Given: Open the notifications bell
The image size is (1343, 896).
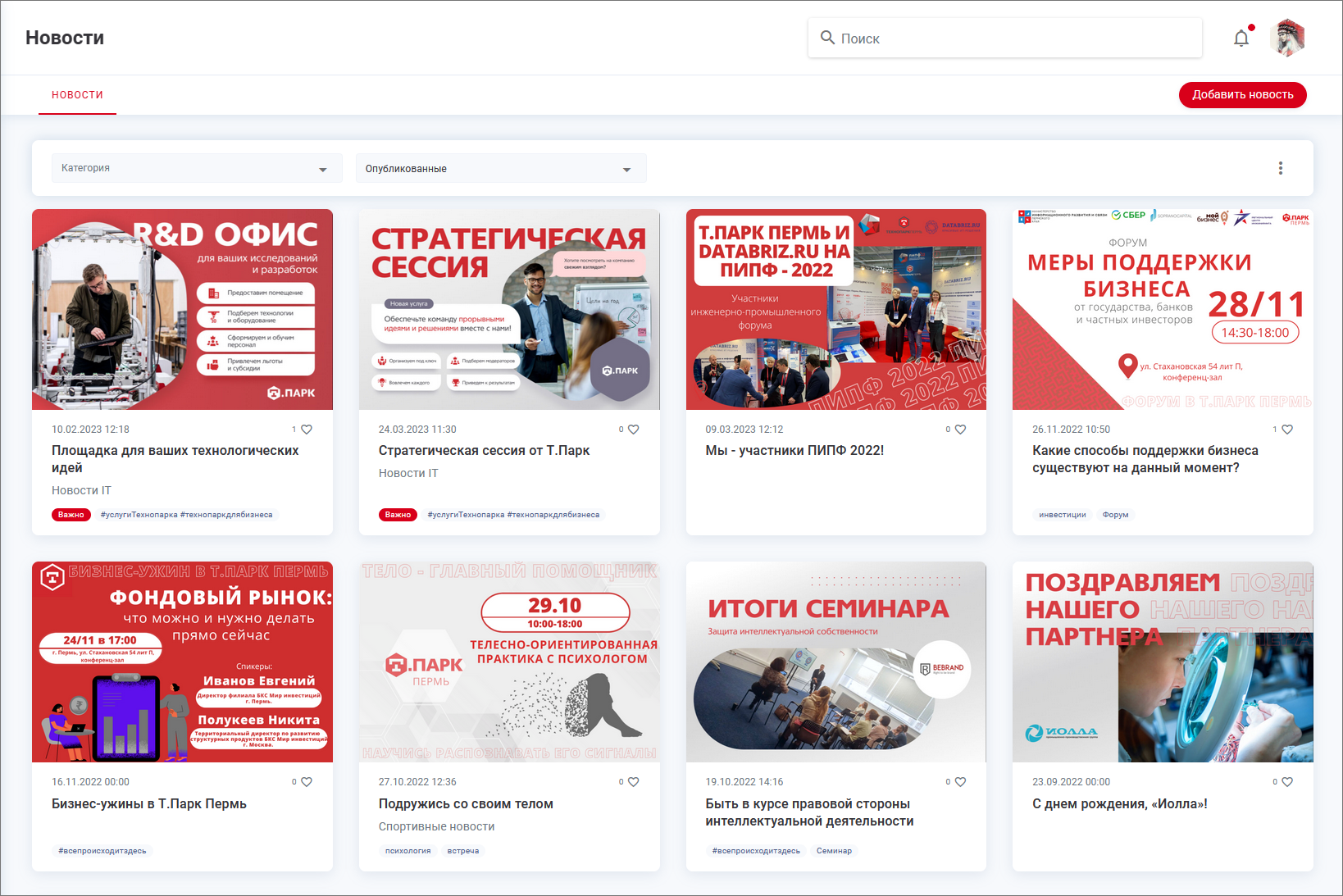Looking at the screenshot, I should (x=1241, y=39).
